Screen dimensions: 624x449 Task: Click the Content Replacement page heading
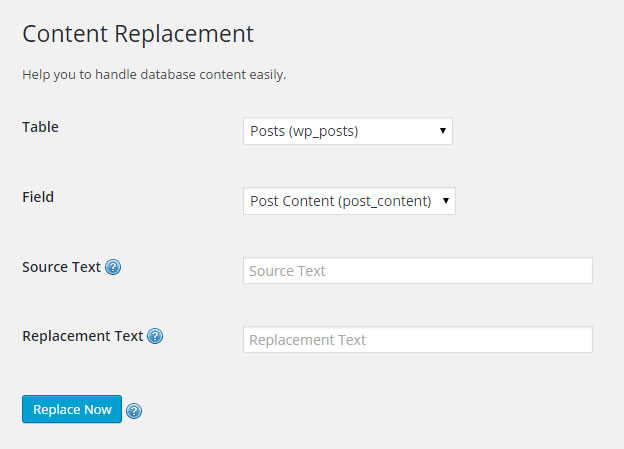[x=138, y=35]
